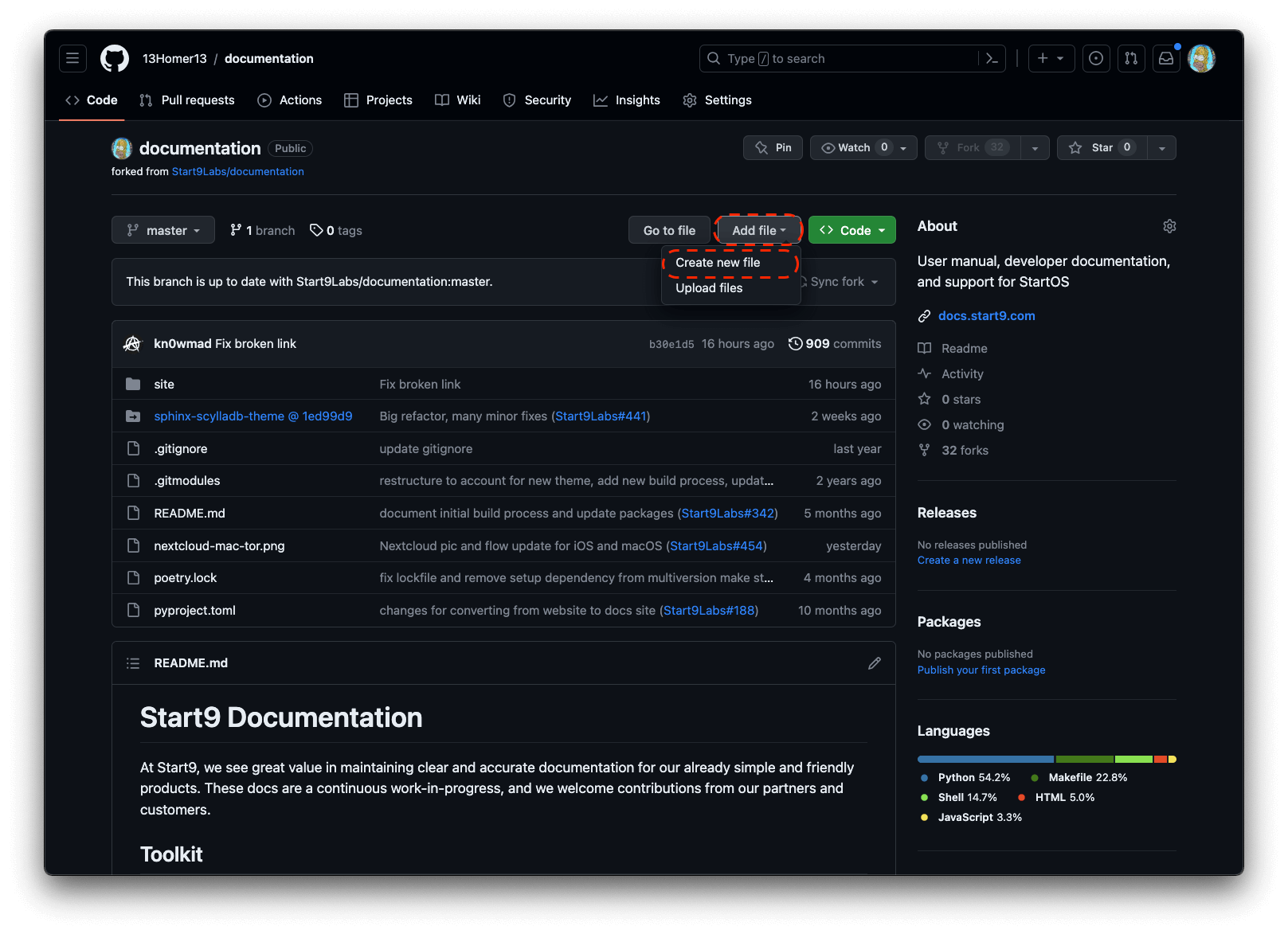
Task: Expand the master branch selector
Action: pos(163,230)
